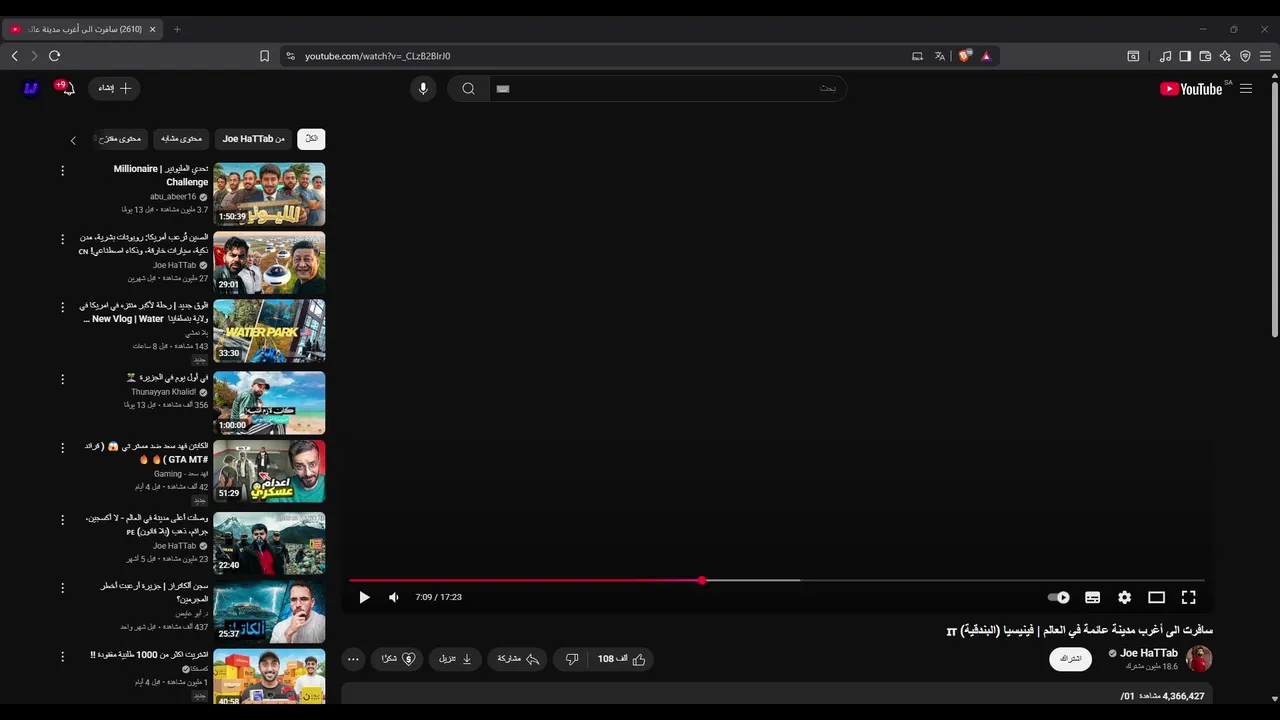Image resolution: width=1280 pixels, height=720 pixels.
Task: Open the account avatar menu
Action: coord(31,88)
